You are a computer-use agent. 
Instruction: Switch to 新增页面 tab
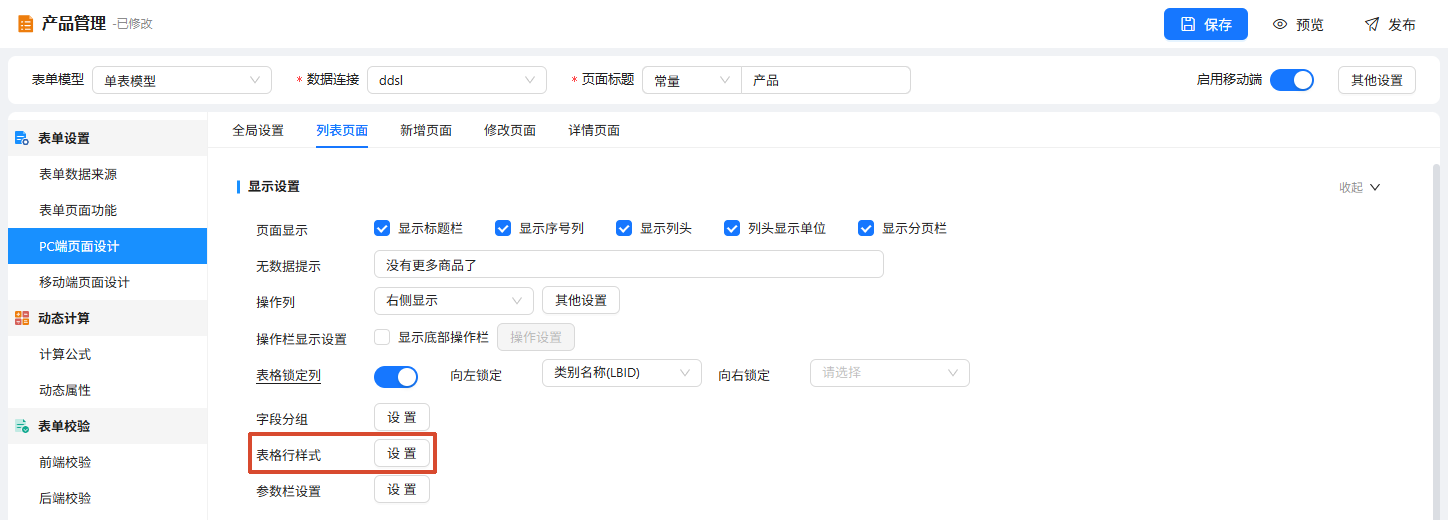coord(426,130)
